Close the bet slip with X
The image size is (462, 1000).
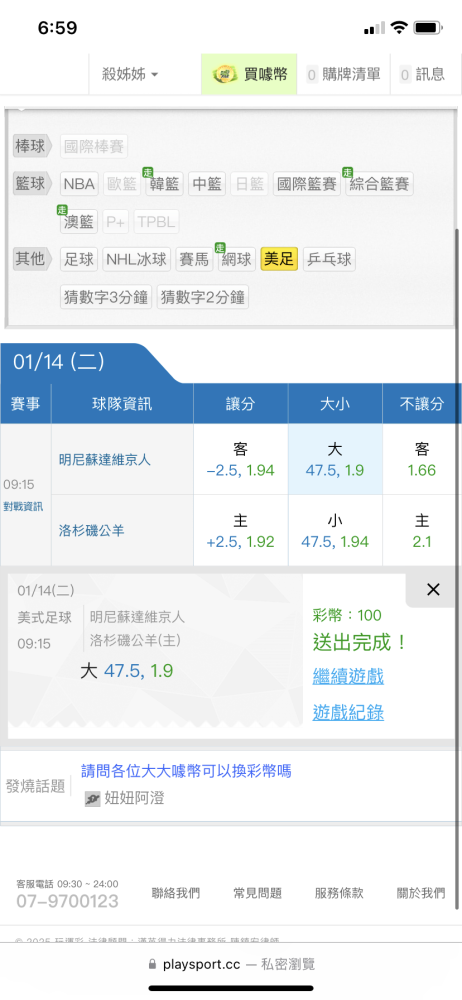click(x=433, y=590)
